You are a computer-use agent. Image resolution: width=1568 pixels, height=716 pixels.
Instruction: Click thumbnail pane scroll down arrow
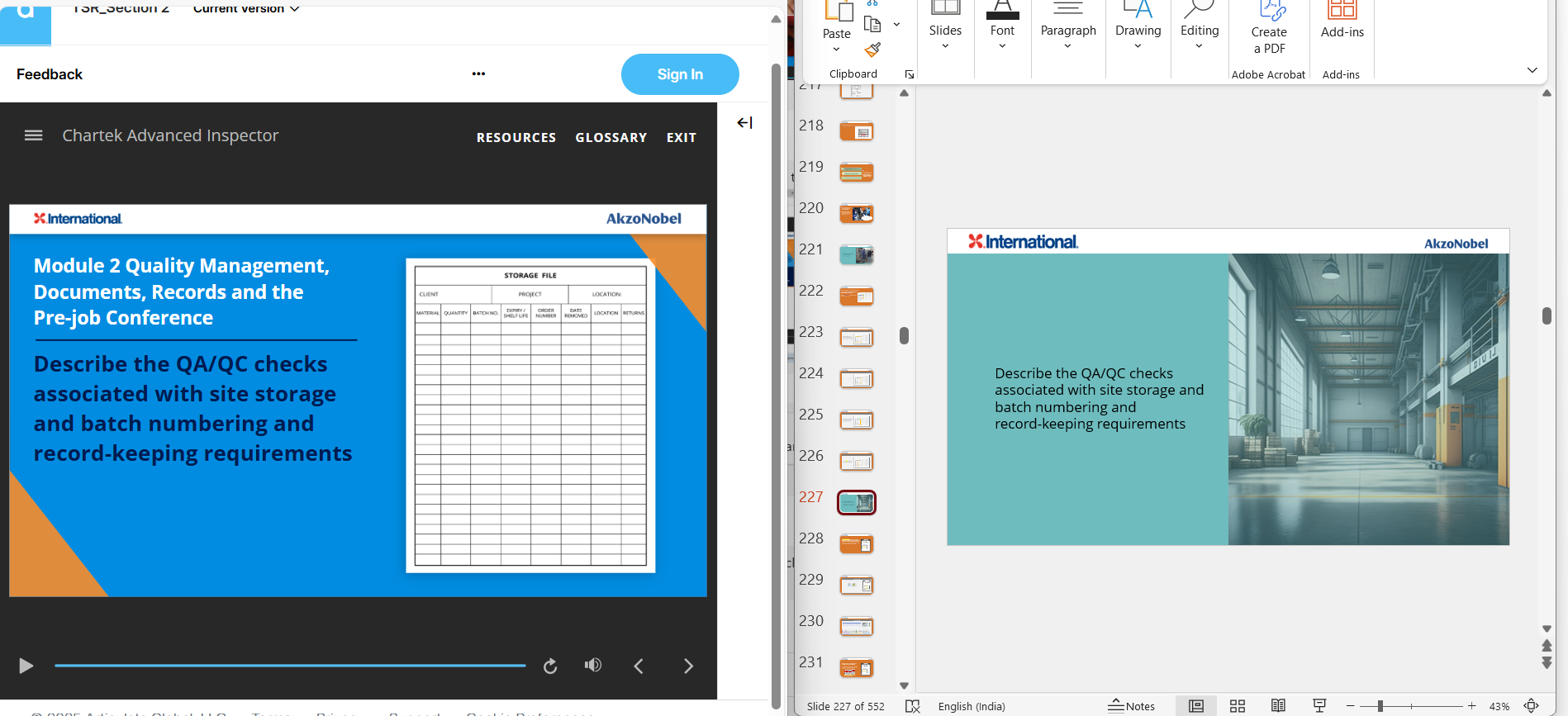point(904,685)
